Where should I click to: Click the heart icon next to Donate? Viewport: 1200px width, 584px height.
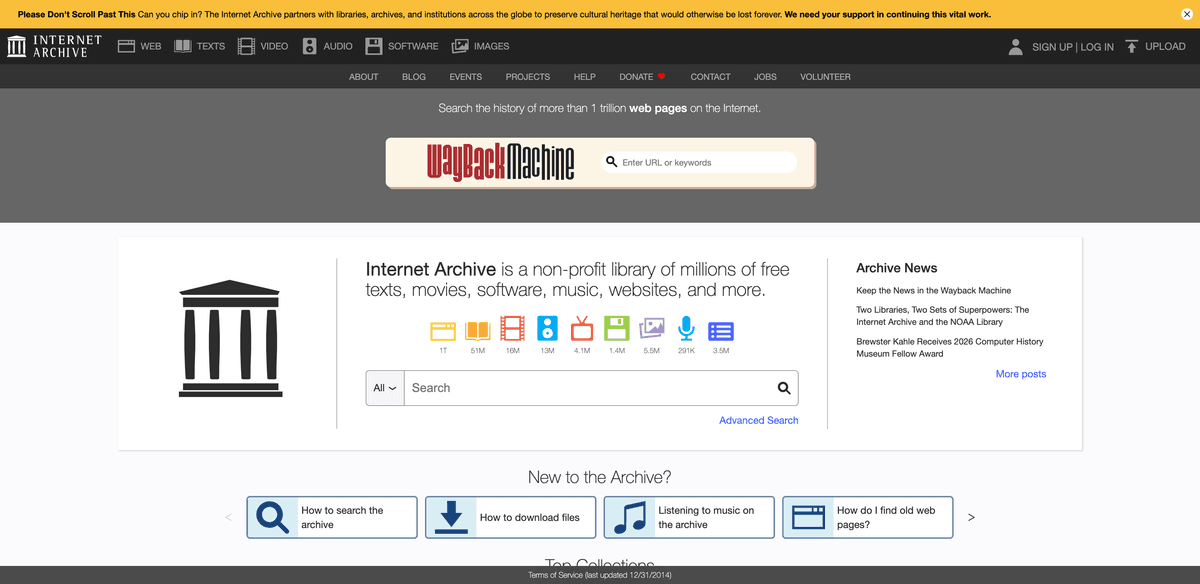[x=661, y=76]
